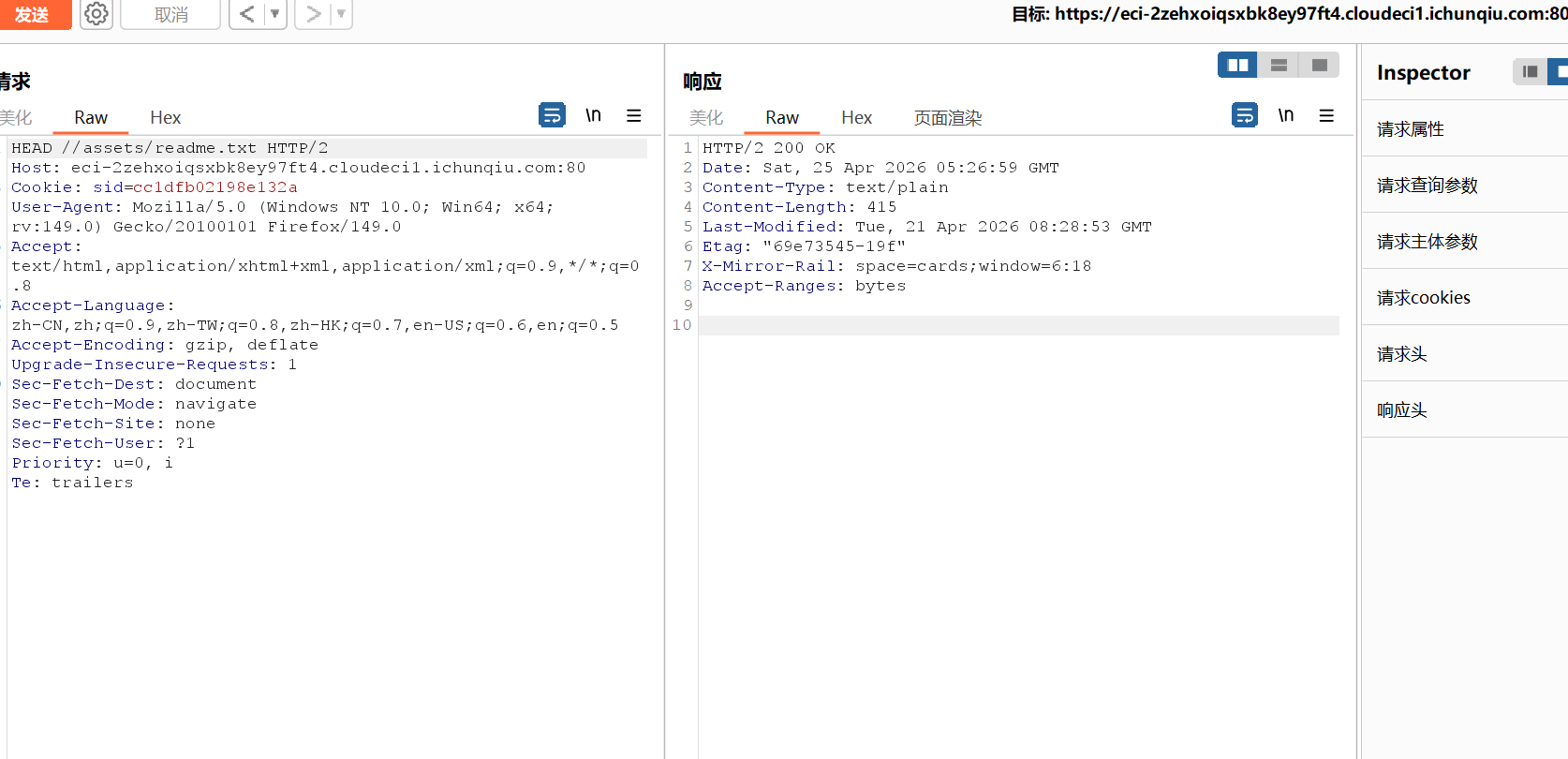Click the target URL at top
This screenshot has height=759, width=1568.
point(1311,14)
